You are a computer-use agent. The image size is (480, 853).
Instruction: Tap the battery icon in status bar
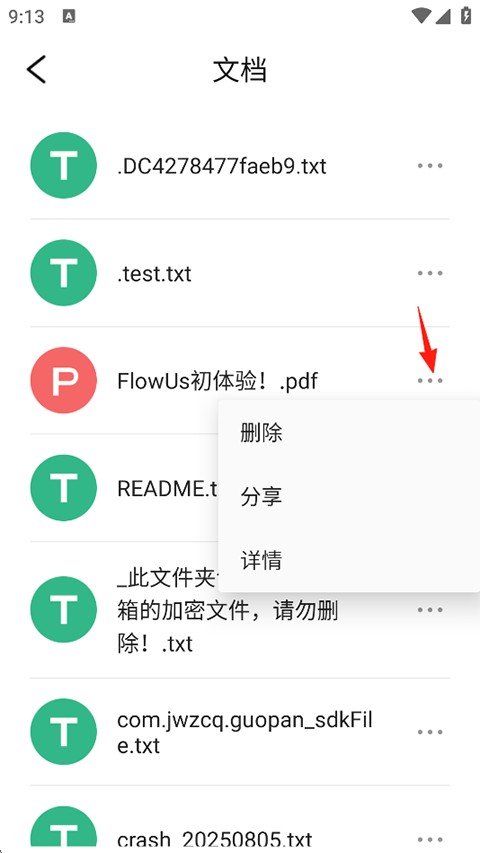click(x=466, y=15)
